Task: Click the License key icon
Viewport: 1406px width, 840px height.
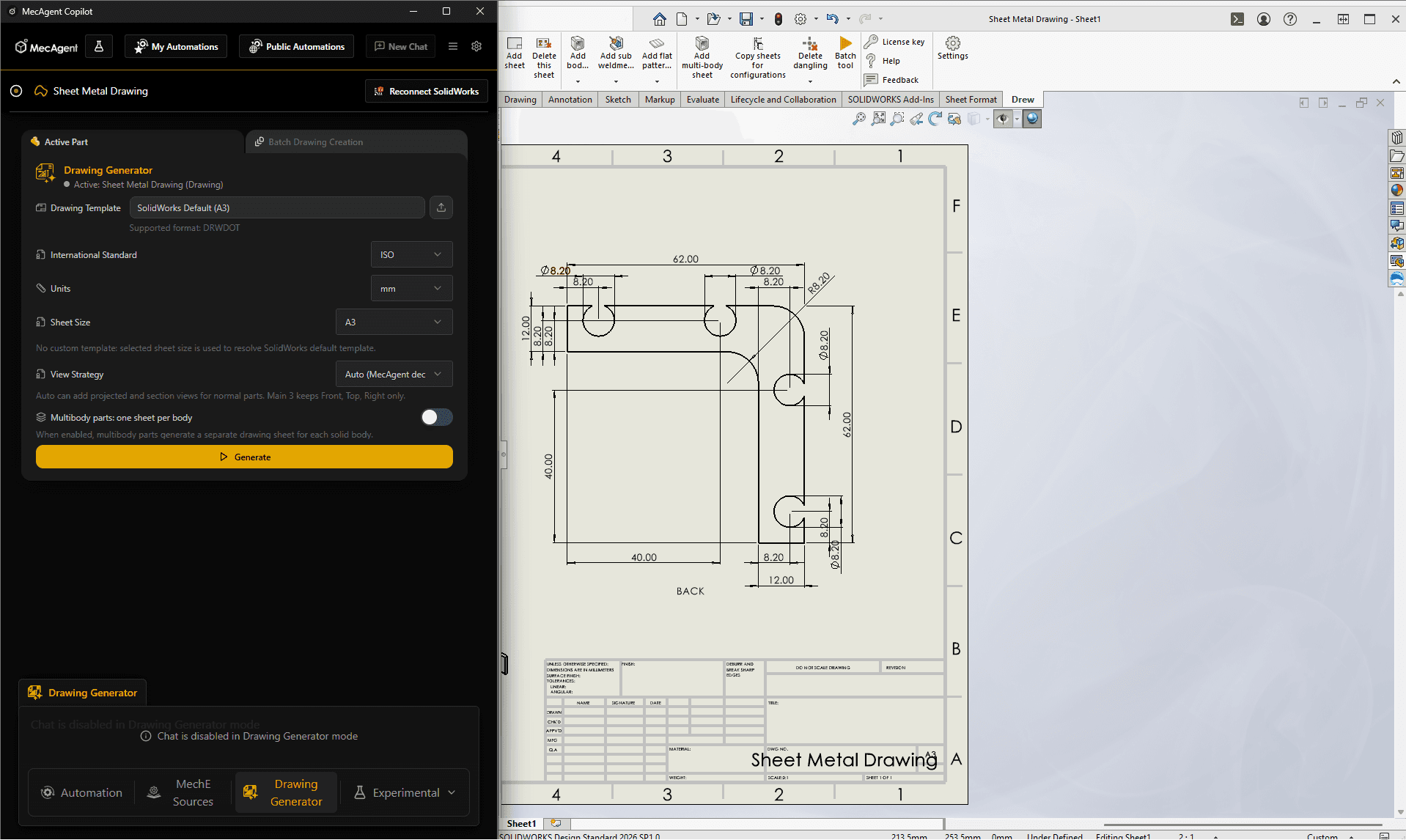Action: coord(871,42)
